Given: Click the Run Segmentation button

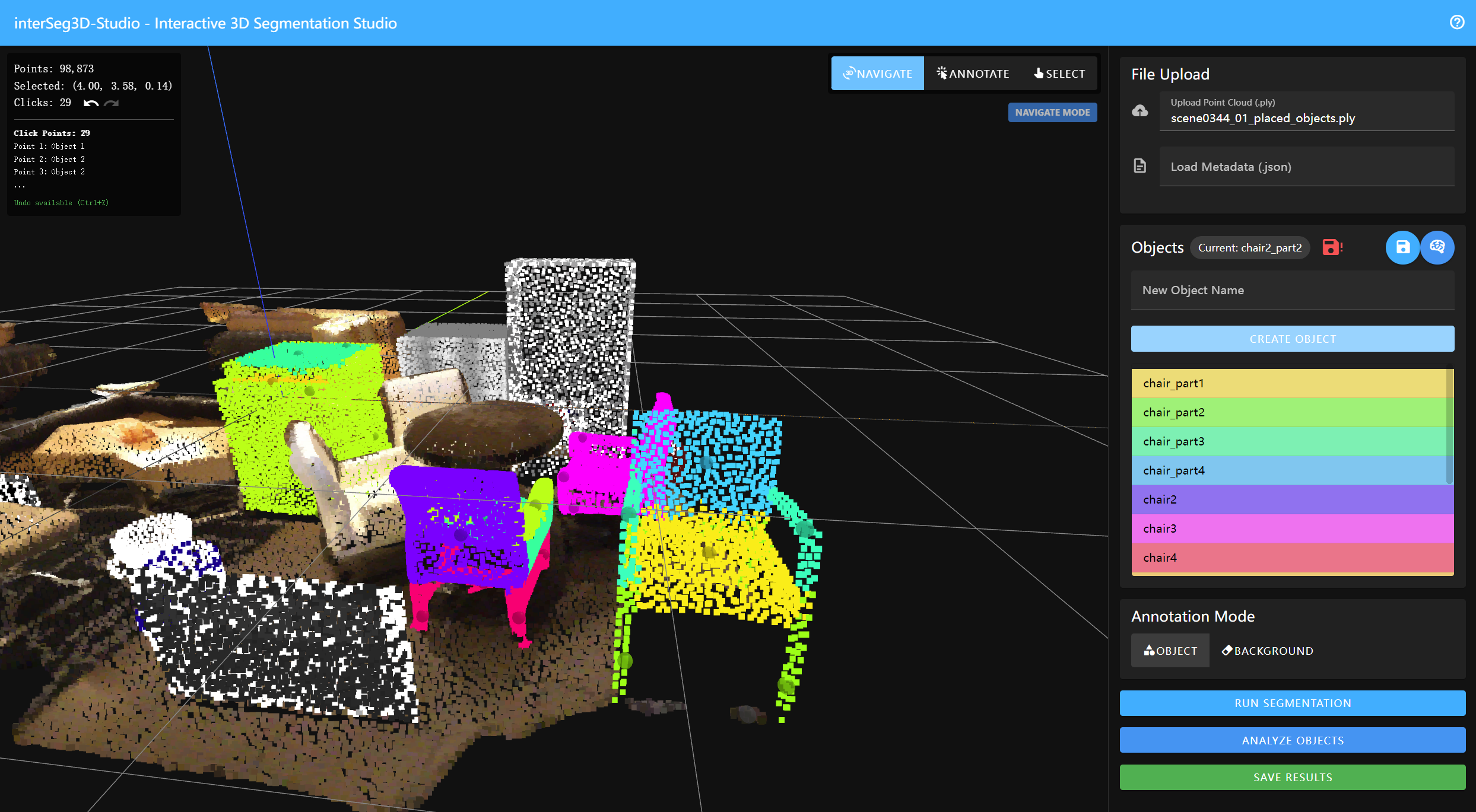Looking at the screenshot, I should [x=1292, y=703].
